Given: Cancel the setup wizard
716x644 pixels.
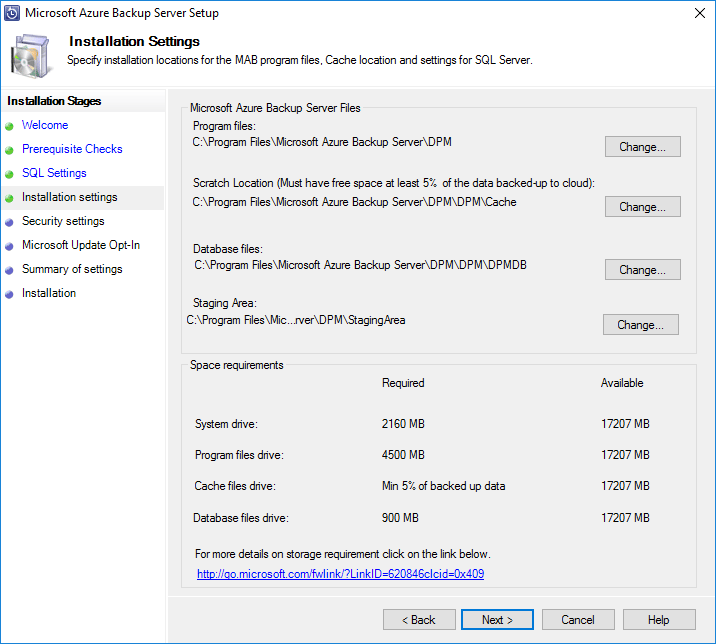Looking at the screenshot, I should click(x=578, y=620).
